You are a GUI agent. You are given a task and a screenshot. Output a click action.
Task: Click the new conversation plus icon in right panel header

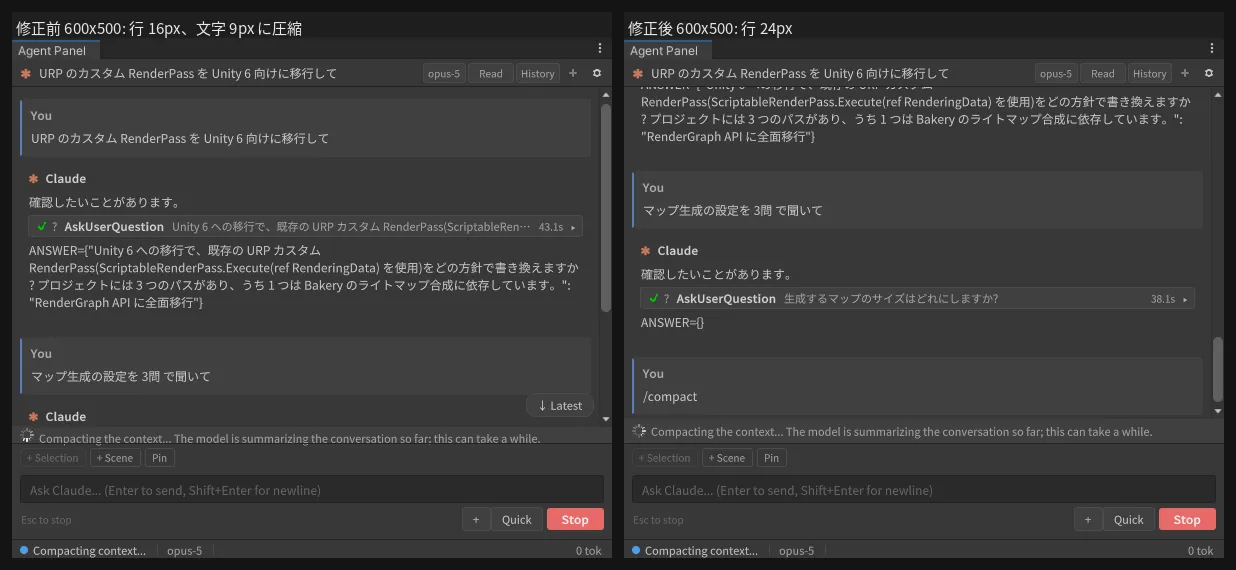coord(1185,73)
